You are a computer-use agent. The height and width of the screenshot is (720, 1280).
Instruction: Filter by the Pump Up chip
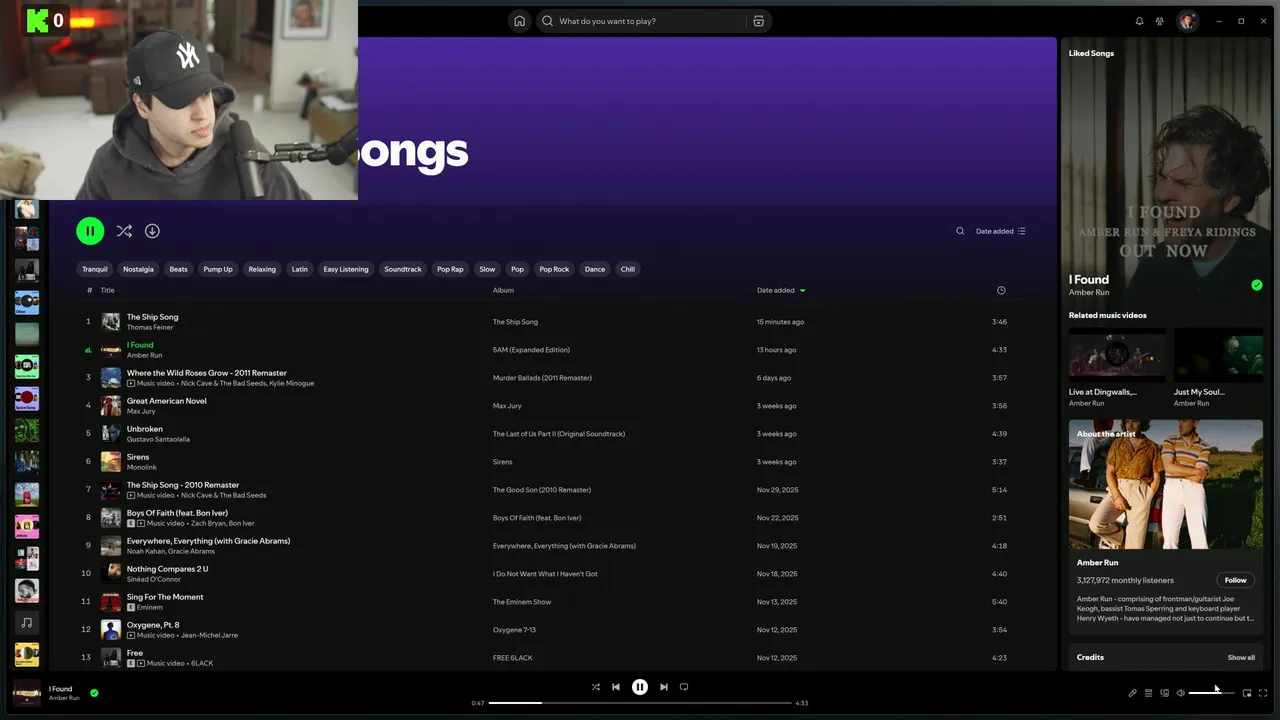(218, 269)
